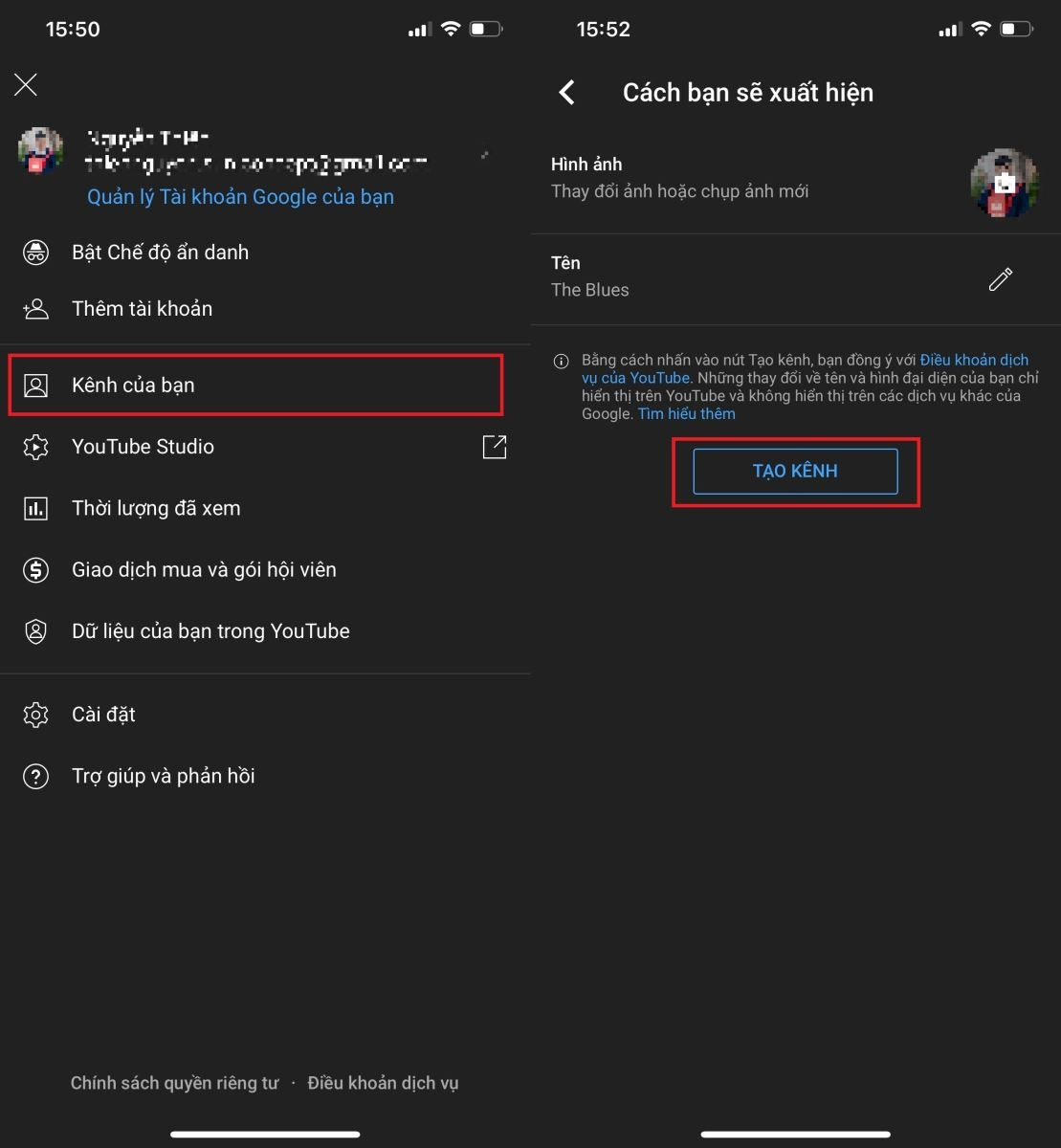Click the Tìm hiểu thêm link
The image size is (1061, 1148).
click(686, 413)
